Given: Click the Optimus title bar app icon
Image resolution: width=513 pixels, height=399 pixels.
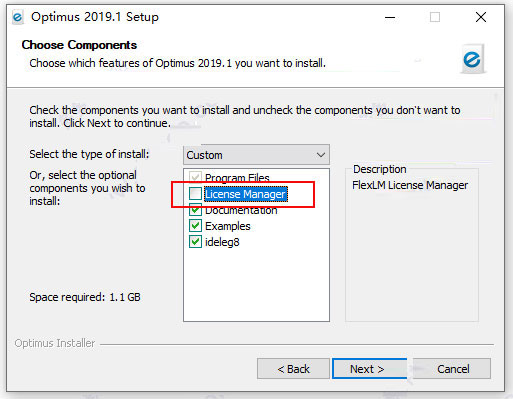Looking at the screenshot, I should [x=18, y=17].
